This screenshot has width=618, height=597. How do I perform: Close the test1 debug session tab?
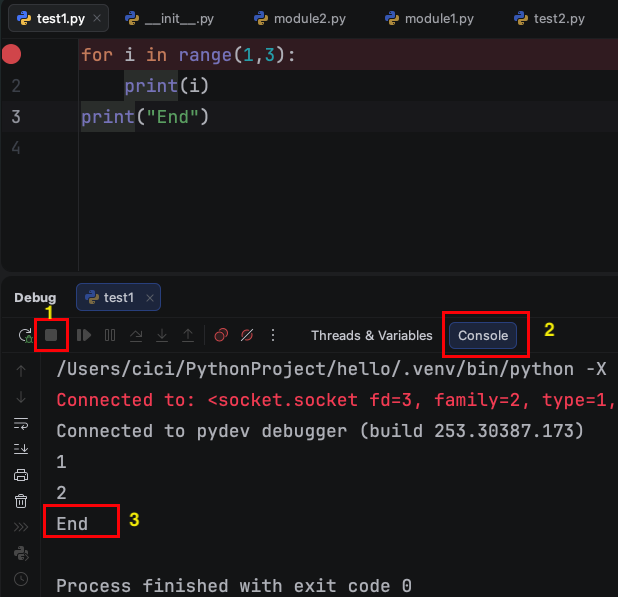150,297
